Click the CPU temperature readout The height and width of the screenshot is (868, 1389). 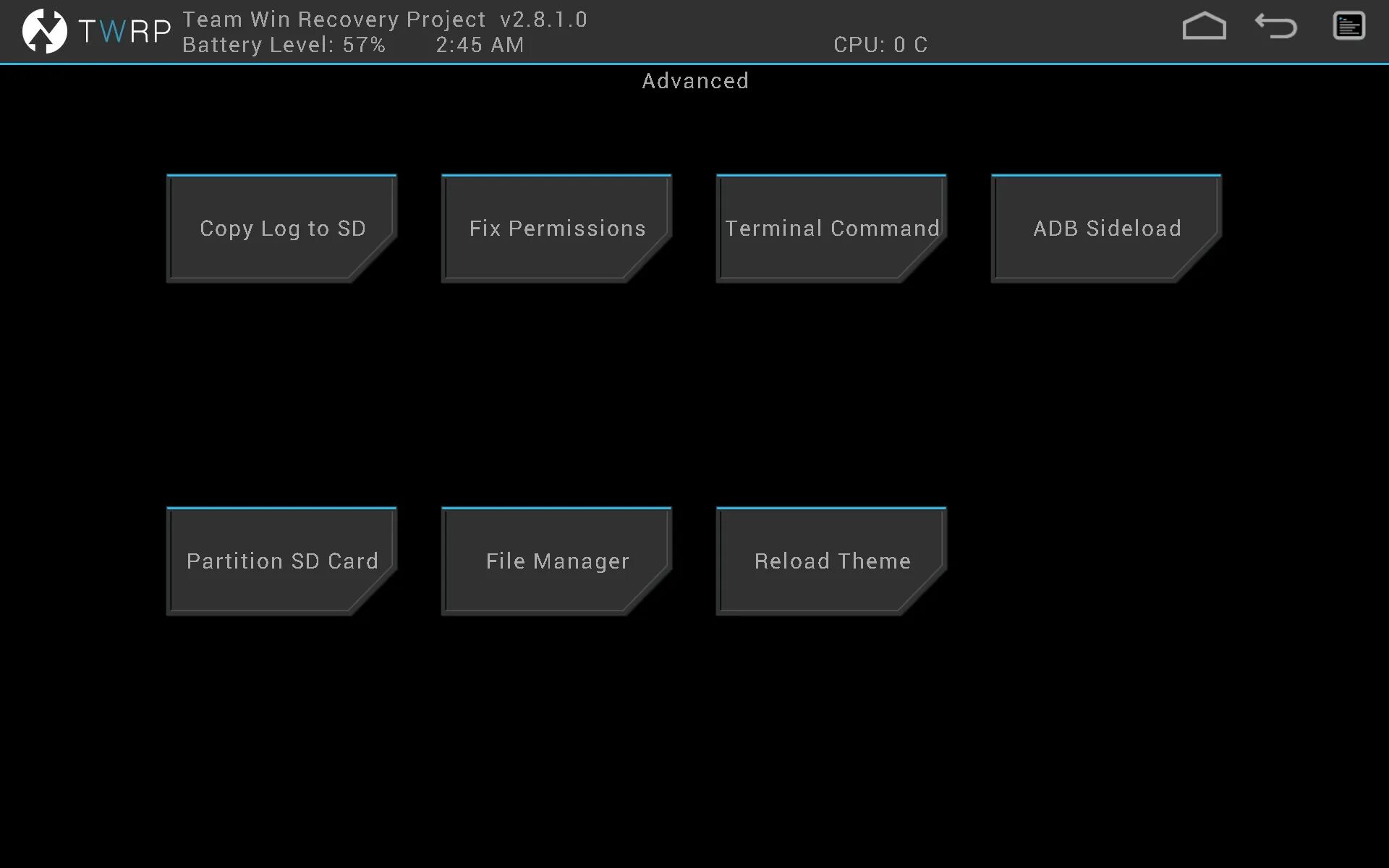coord(880,45)
